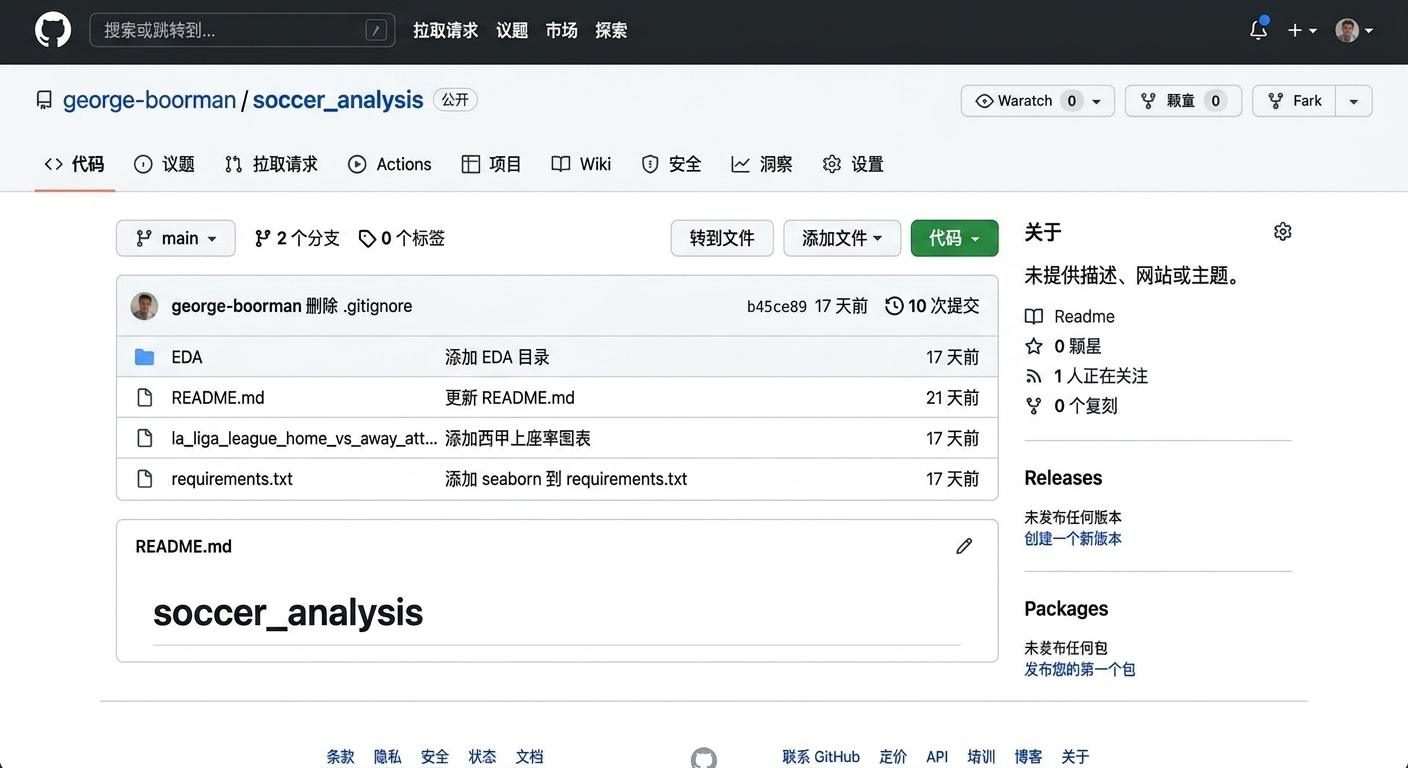The image size is (1408, 768).
Task: Click the EDA folder icon
Action: click(x=144, y=357)
